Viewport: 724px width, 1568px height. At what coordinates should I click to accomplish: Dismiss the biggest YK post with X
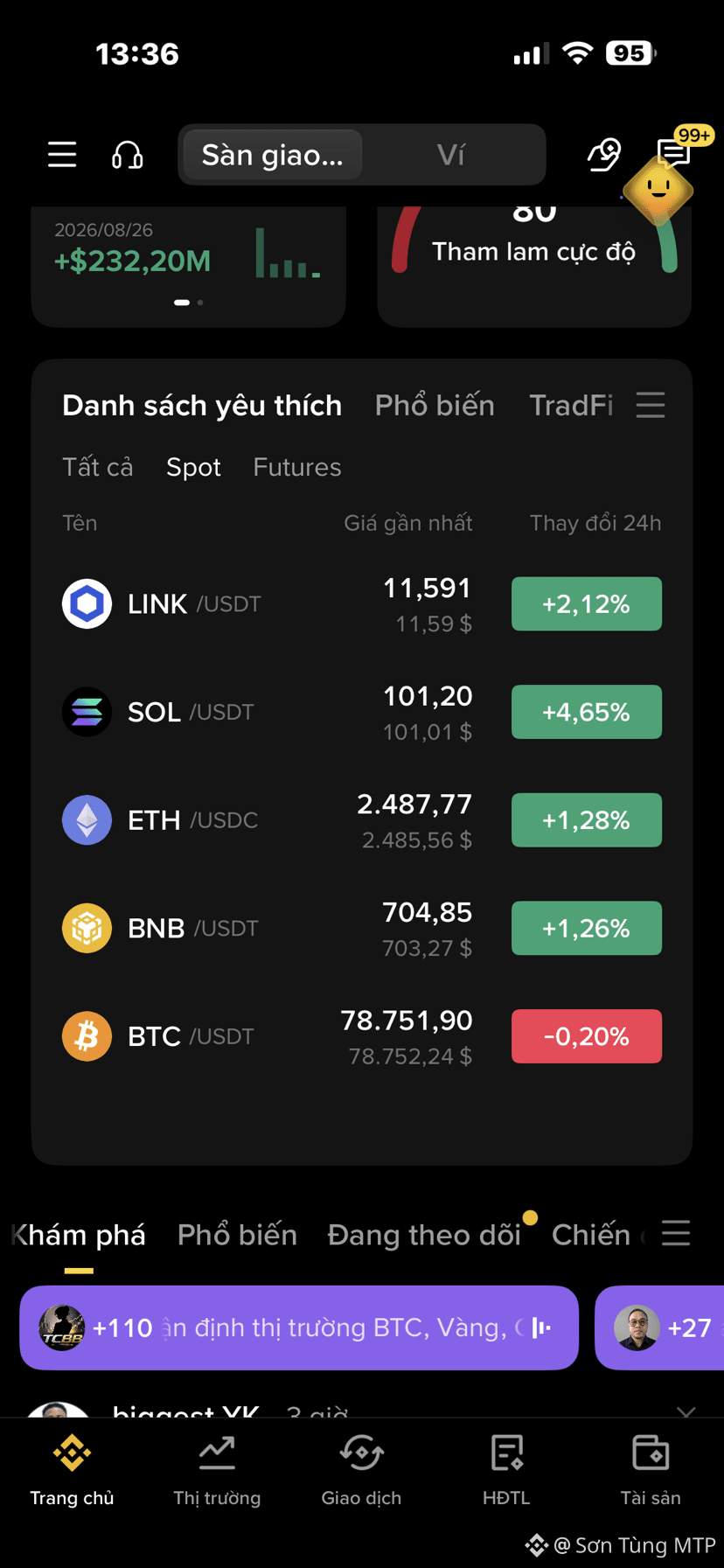tap(686, 1411)
